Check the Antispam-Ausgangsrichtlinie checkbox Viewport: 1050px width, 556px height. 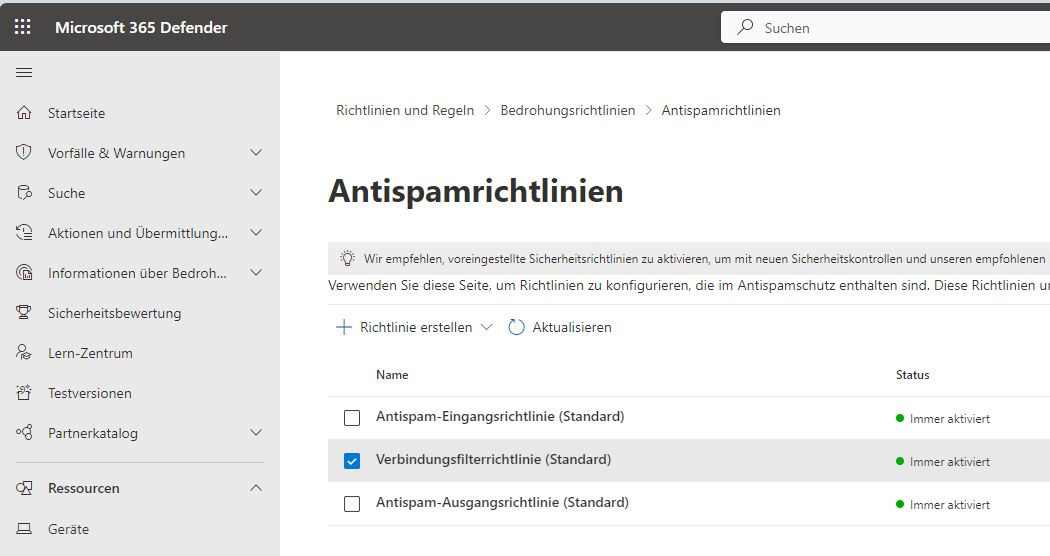pos(352,504)
